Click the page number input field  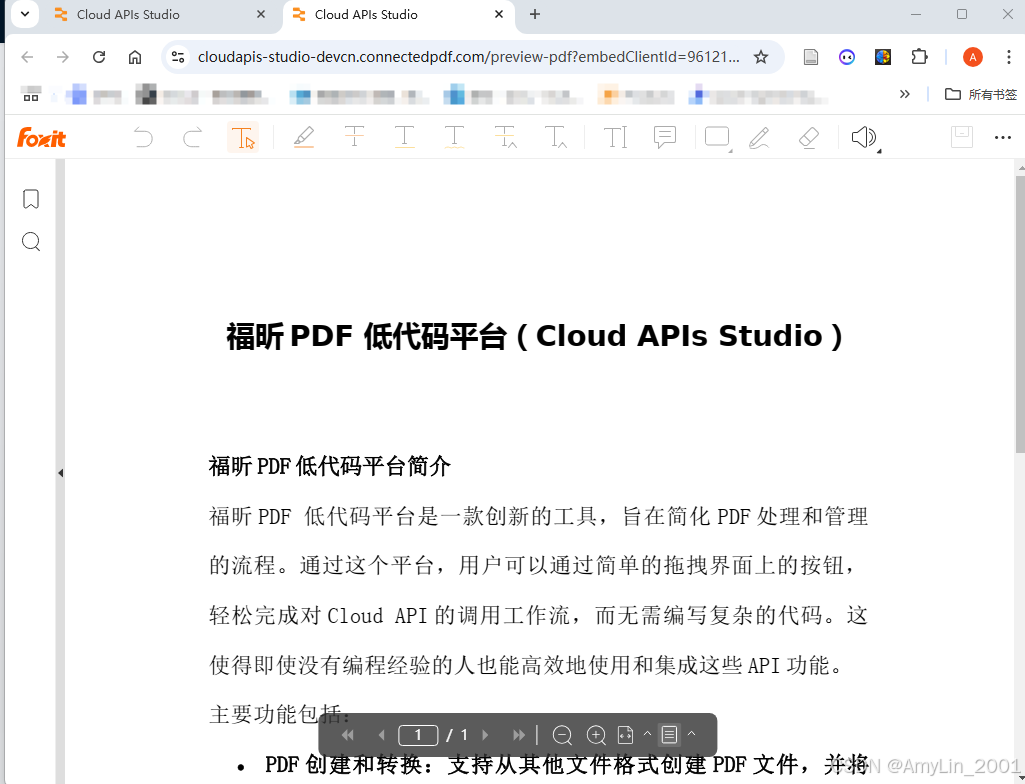click(x=418, y=735)
